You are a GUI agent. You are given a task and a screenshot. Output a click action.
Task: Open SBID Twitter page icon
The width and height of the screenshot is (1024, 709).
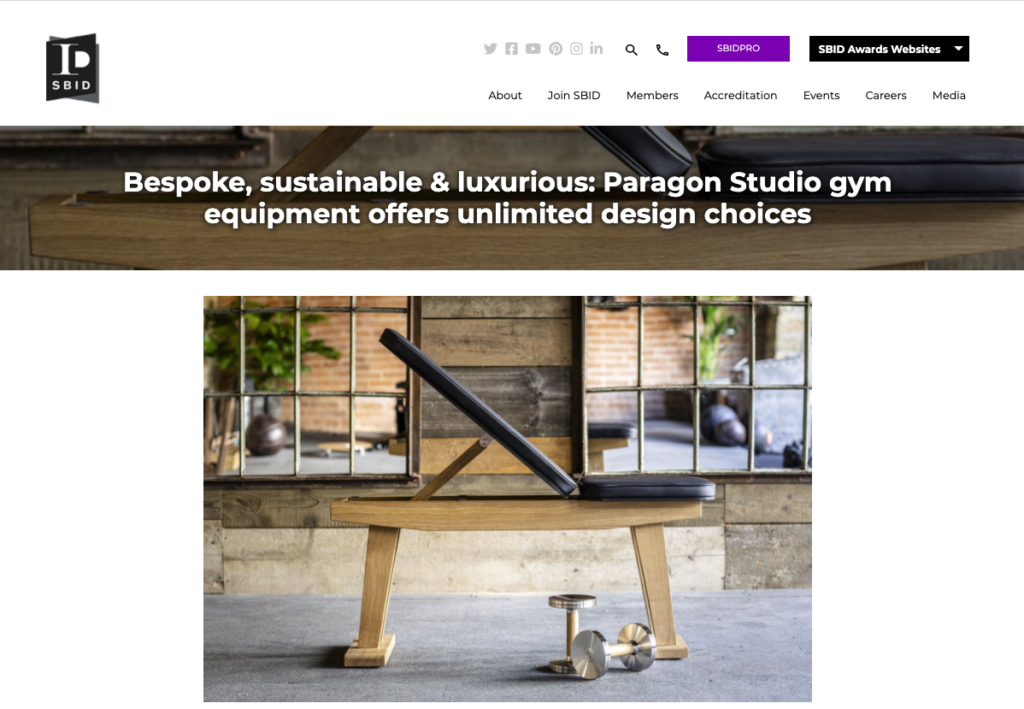coord(490,49)
